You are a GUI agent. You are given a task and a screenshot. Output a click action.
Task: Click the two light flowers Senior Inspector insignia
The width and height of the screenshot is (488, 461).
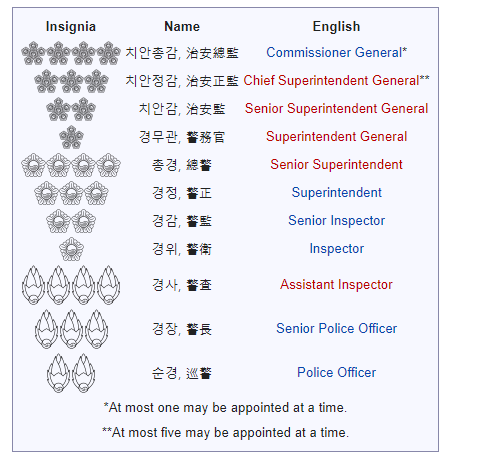[71, 221]
